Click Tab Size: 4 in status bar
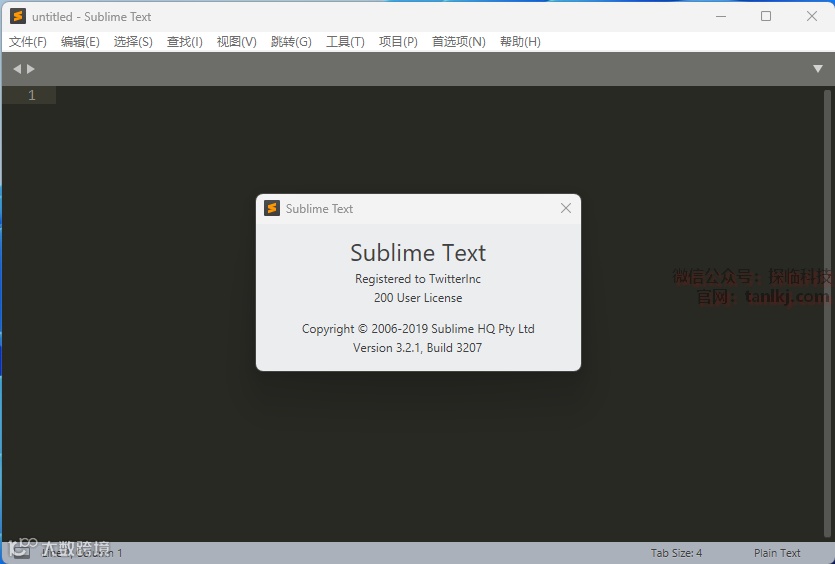The width and height of the screenshot is (835, 564). pyautogui.click(x=676, y=553)
